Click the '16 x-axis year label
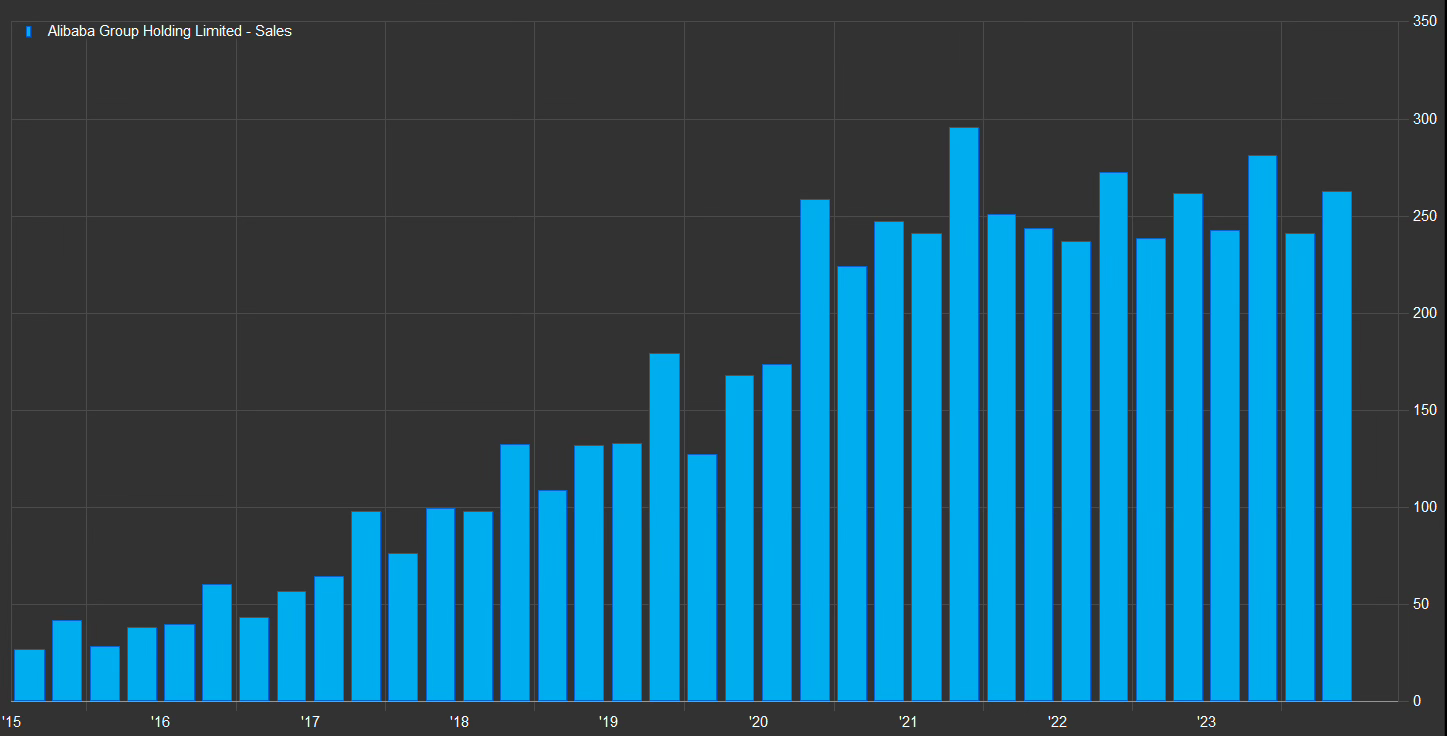The height and width of the screenshot is (736, 1447). [160, 722]
